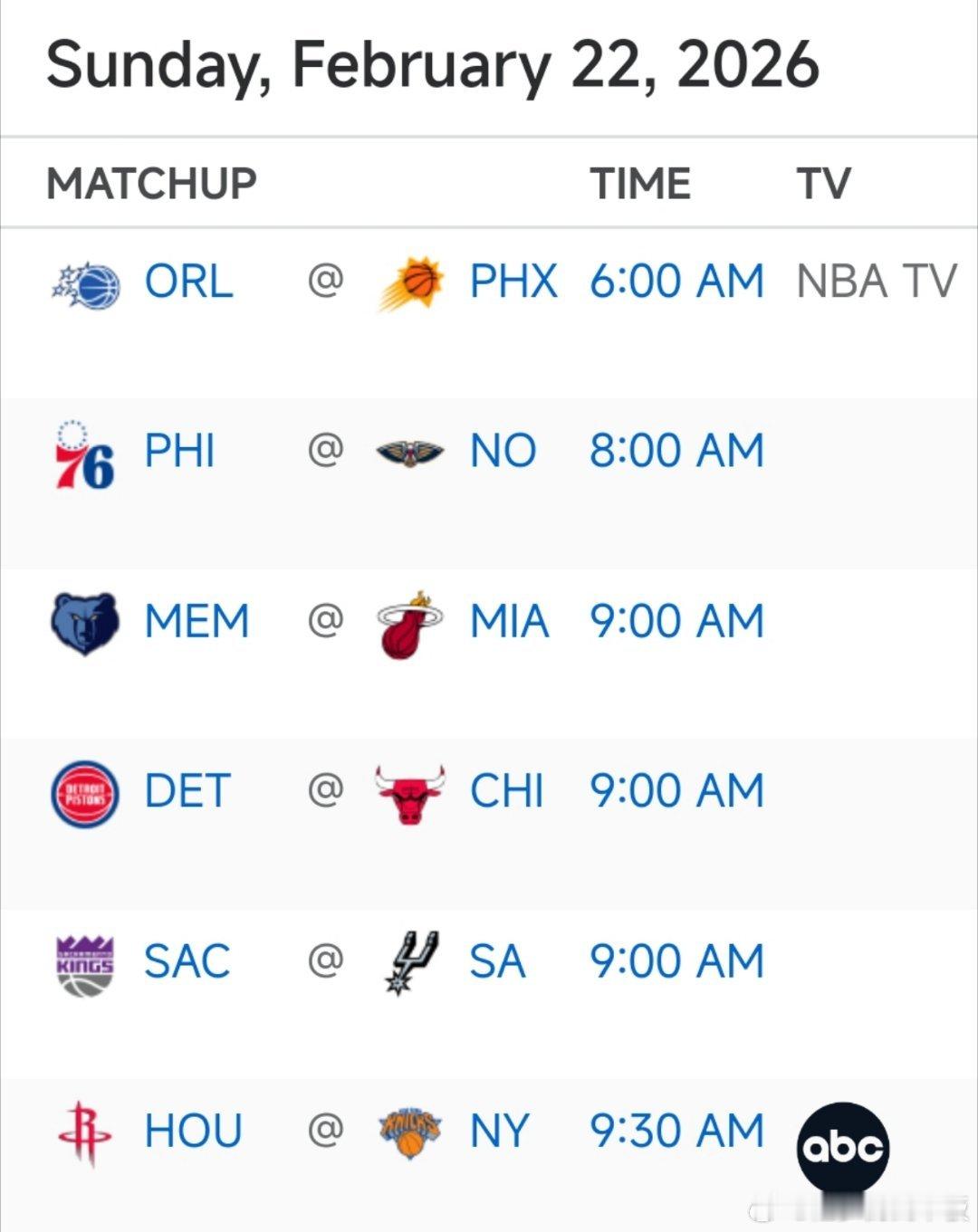This screenshot has height=1232, width=978.
Task: Click the Sacramento Kings logo
Action: 84,965
